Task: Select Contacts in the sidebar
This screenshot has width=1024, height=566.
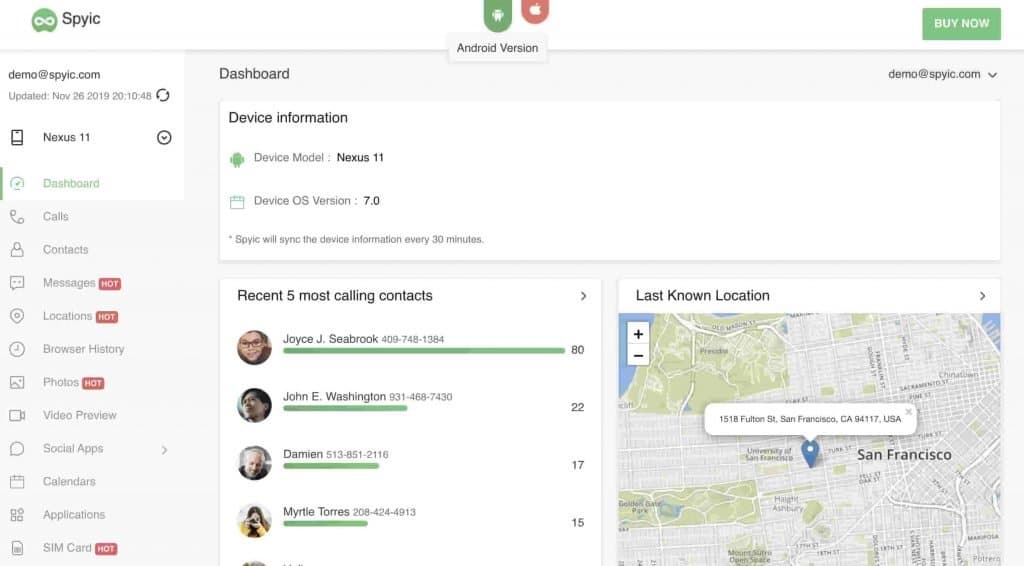Action: [65, 250]
